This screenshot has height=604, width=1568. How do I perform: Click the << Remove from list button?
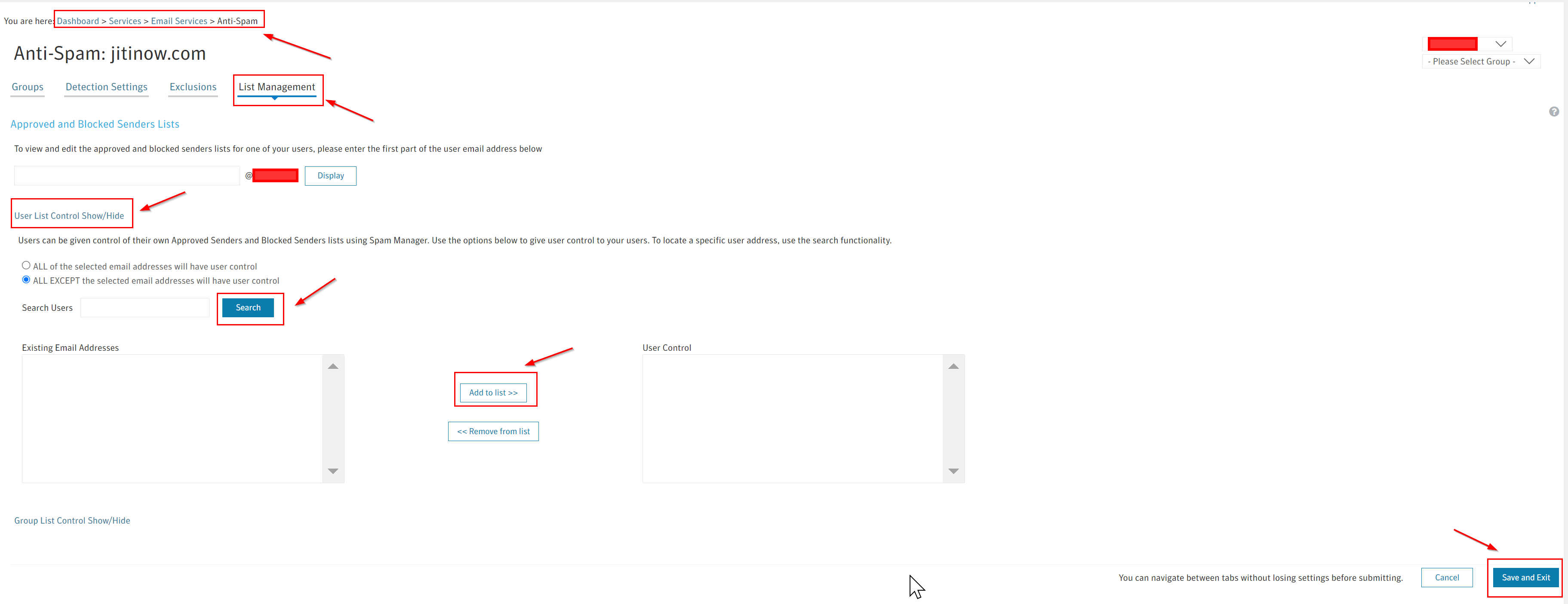coord(493,431)
